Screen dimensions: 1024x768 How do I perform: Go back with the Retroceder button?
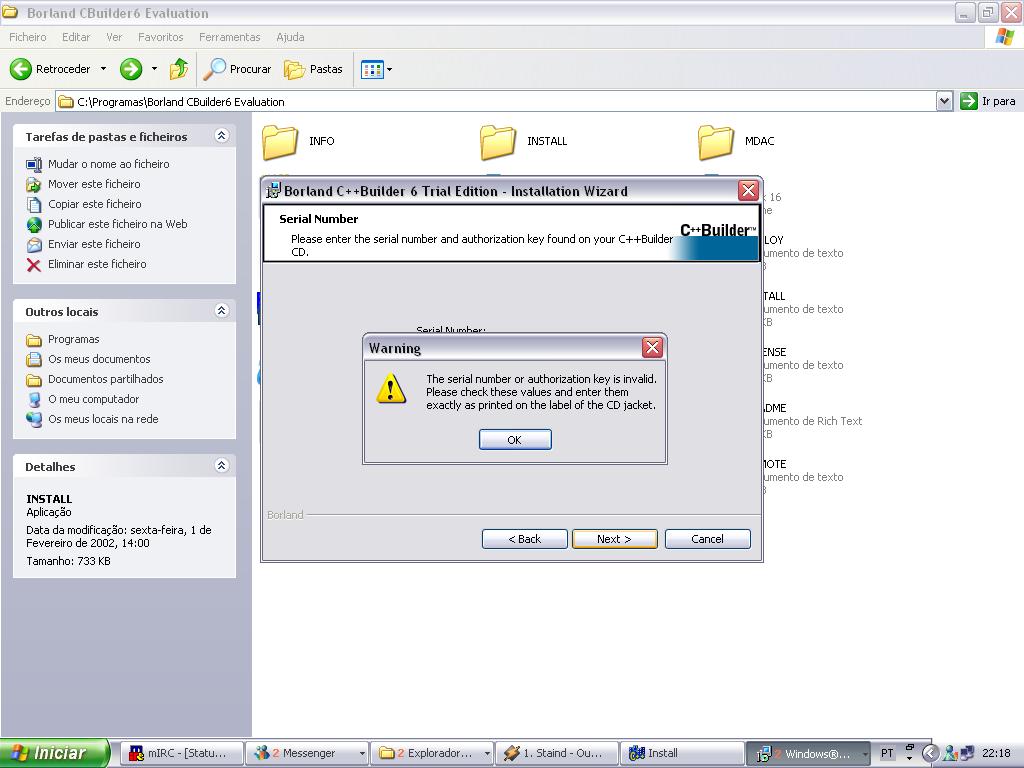(50, 69)
